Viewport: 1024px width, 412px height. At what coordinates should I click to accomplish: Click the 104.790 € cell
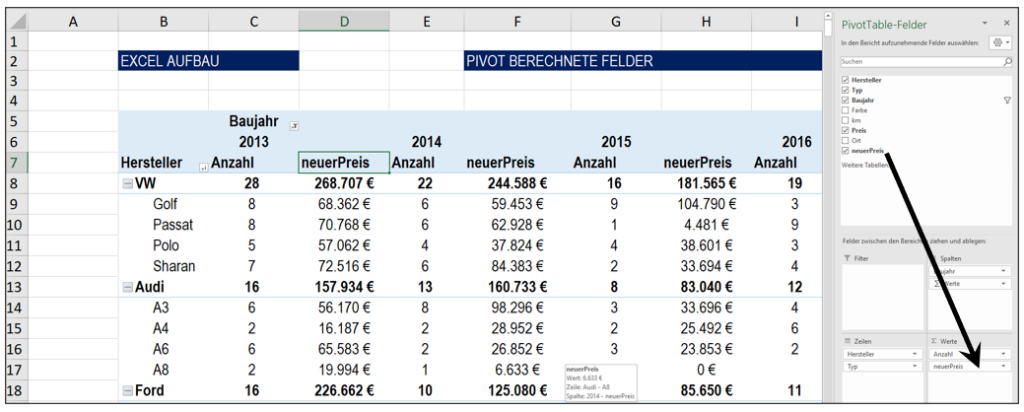(x=706, y=205)
